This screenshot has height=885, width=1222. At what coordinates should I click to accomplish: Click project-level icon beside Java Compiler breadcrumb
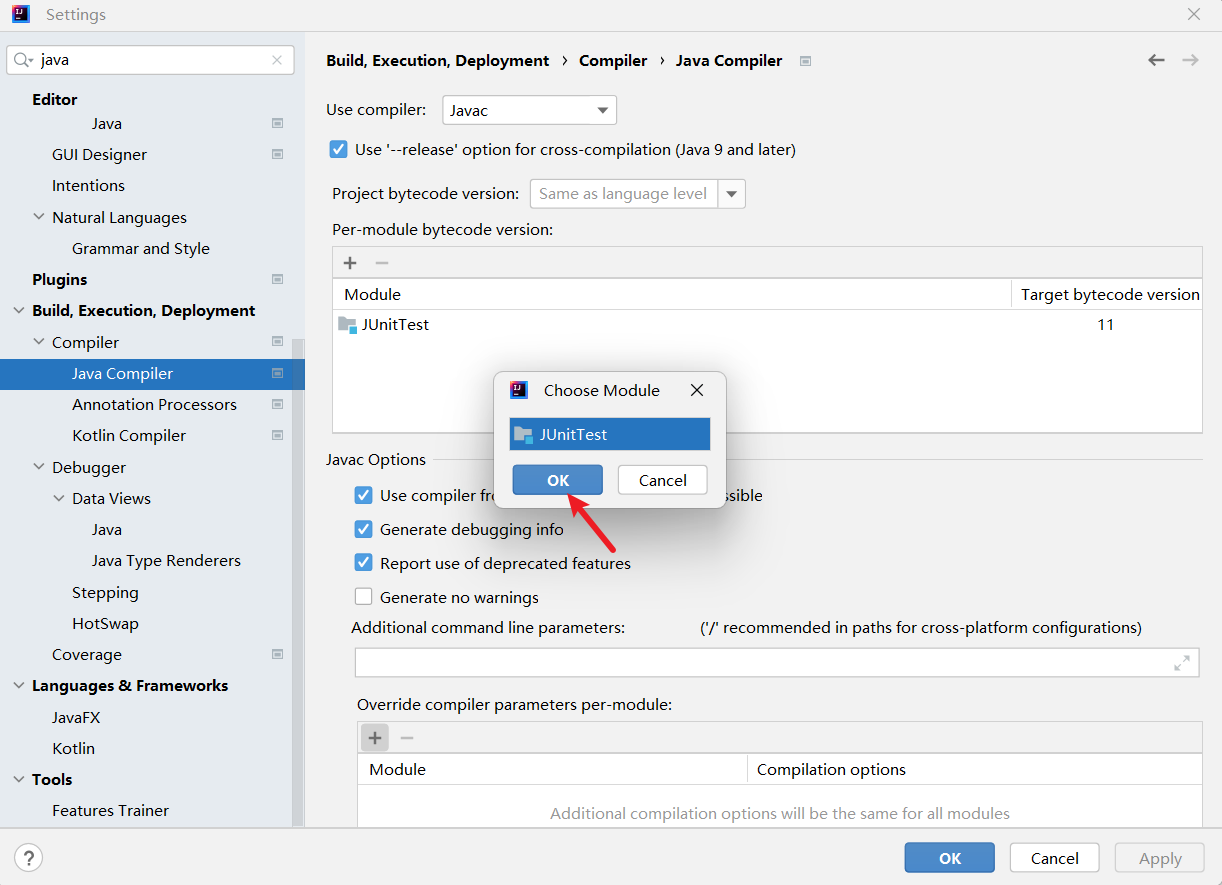tap(805, 61)
